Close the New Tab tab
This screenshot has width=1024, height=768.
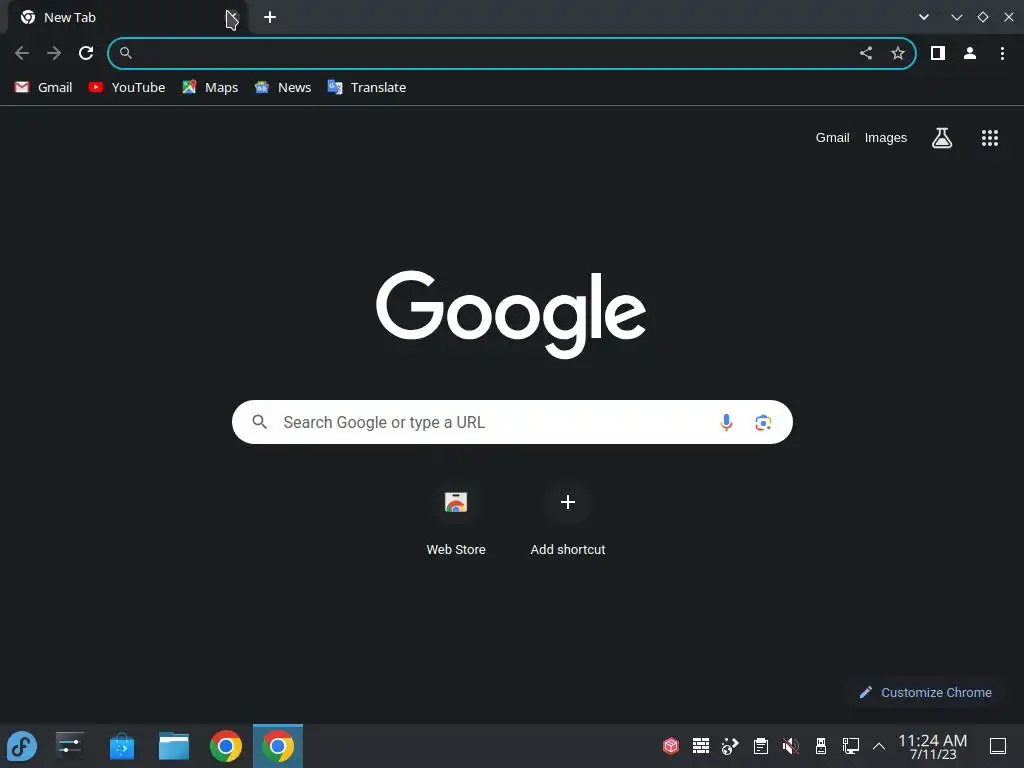pos(233,18)
